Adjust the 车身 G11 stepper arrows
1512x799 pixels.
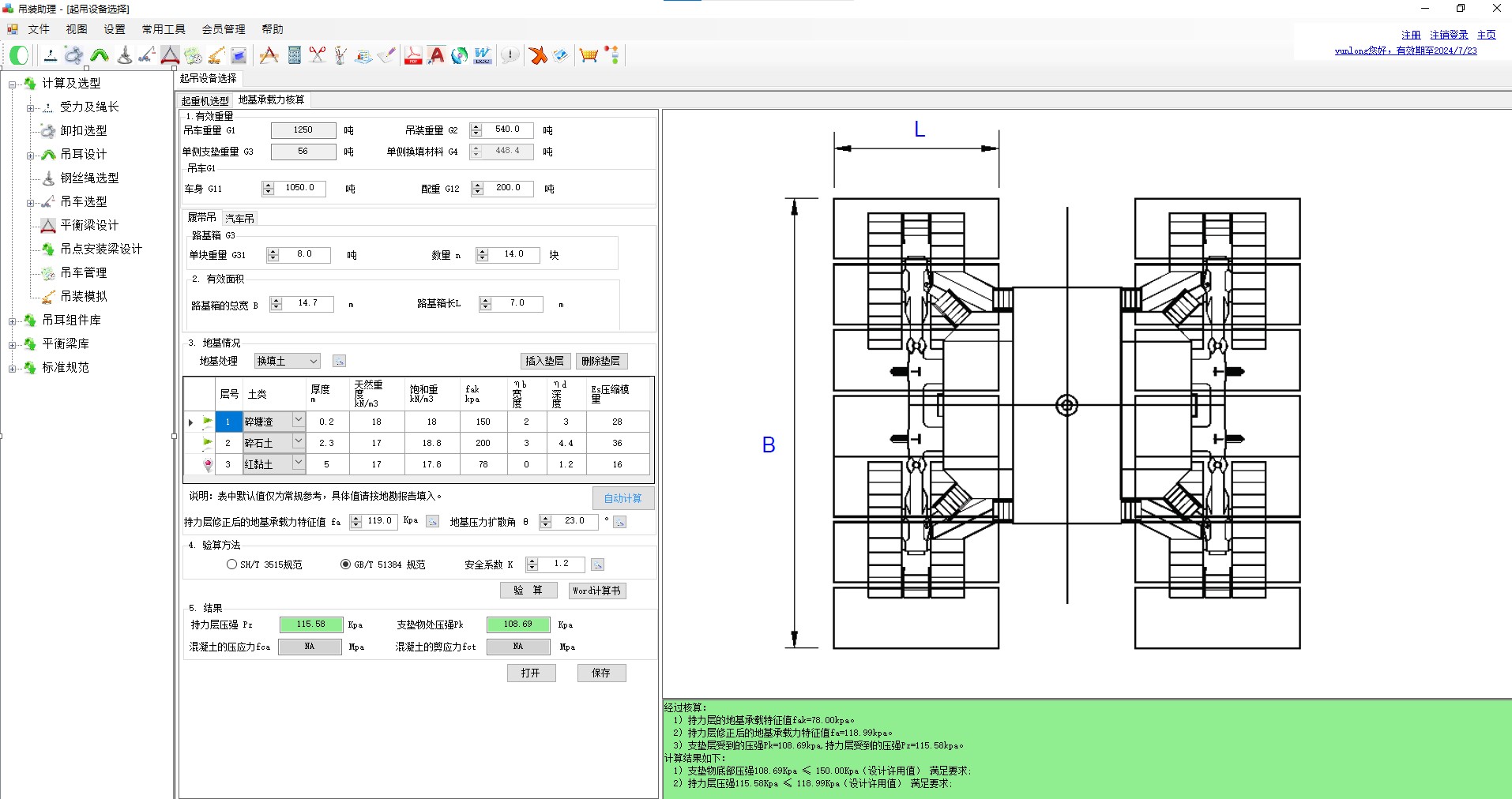[x=268, y=188]
